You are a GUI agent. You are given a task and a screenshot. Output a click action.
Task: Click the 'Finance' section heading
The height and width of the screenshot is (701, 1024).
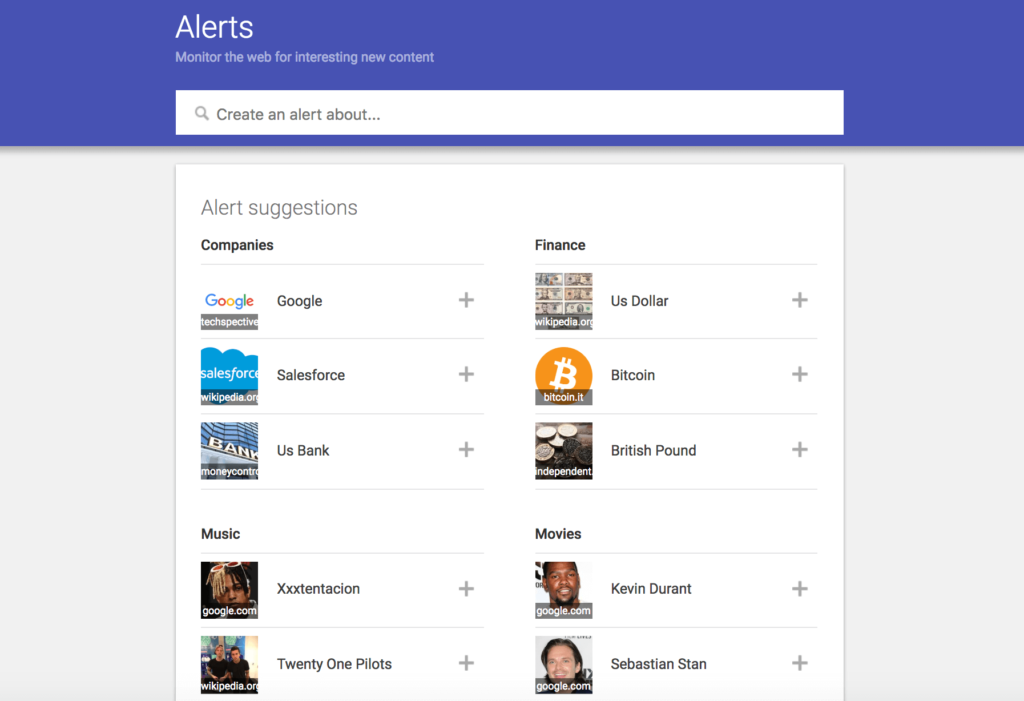tap(560, 245)
